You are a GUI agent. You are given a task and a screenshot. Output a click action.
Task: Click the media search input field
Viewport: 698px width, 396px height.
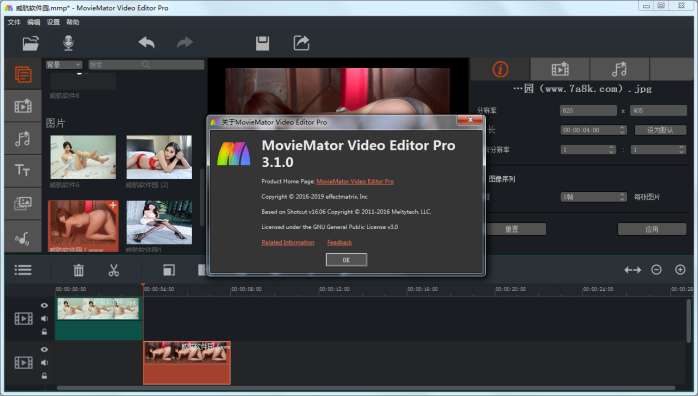146,65
